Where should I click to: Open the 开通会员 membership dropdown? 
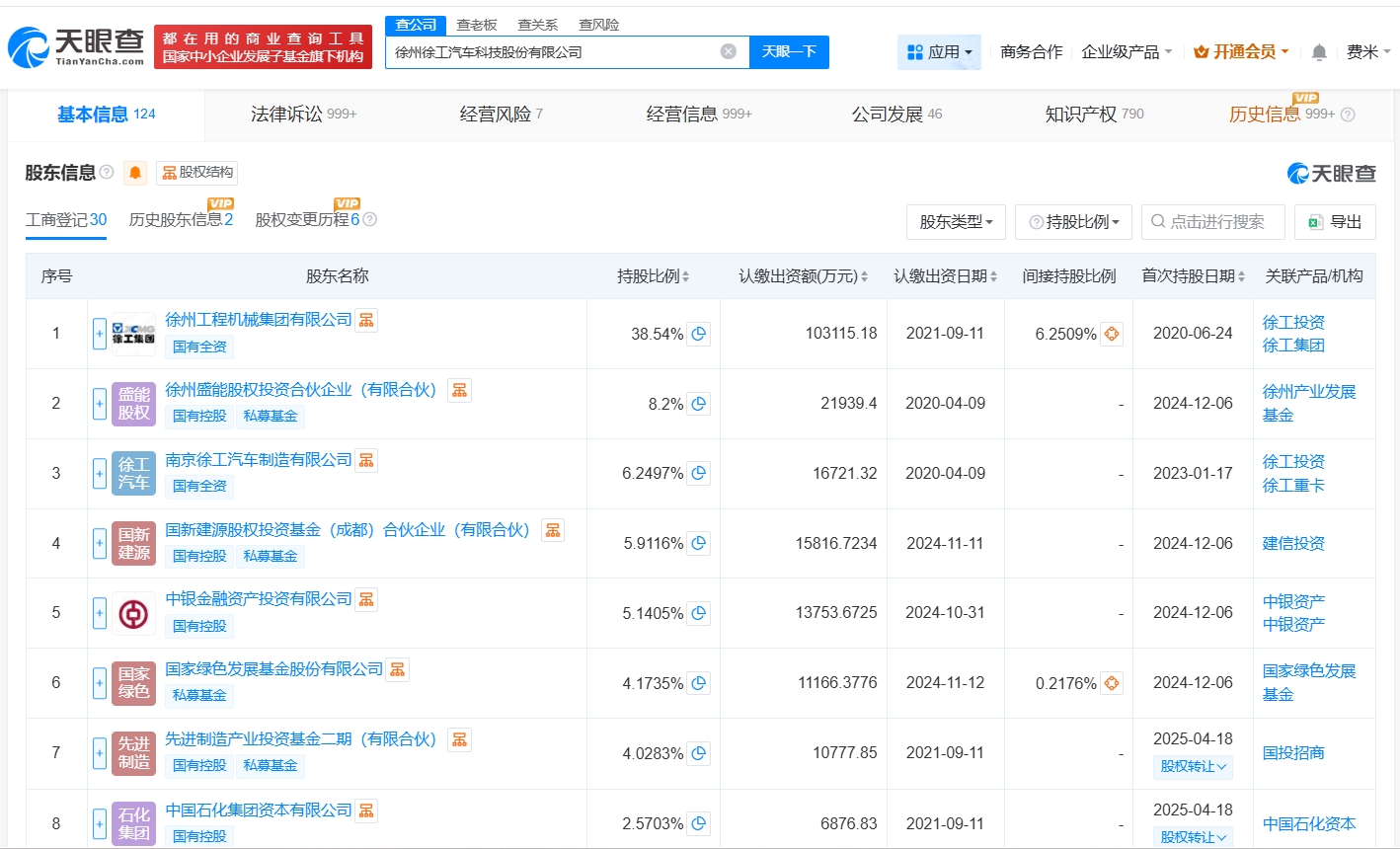click(x=1241, y=51)
